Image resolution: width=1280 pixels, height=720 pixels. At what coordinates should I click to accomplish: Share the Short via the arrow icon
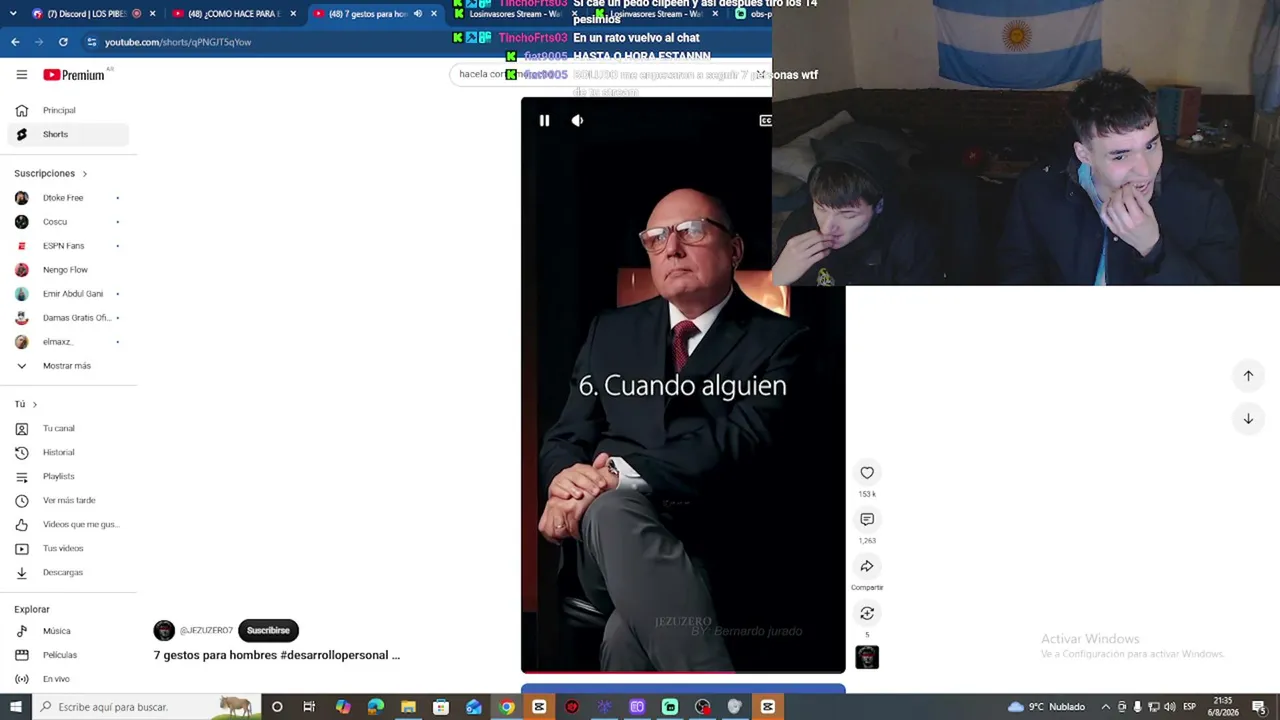tap(867, 566)
